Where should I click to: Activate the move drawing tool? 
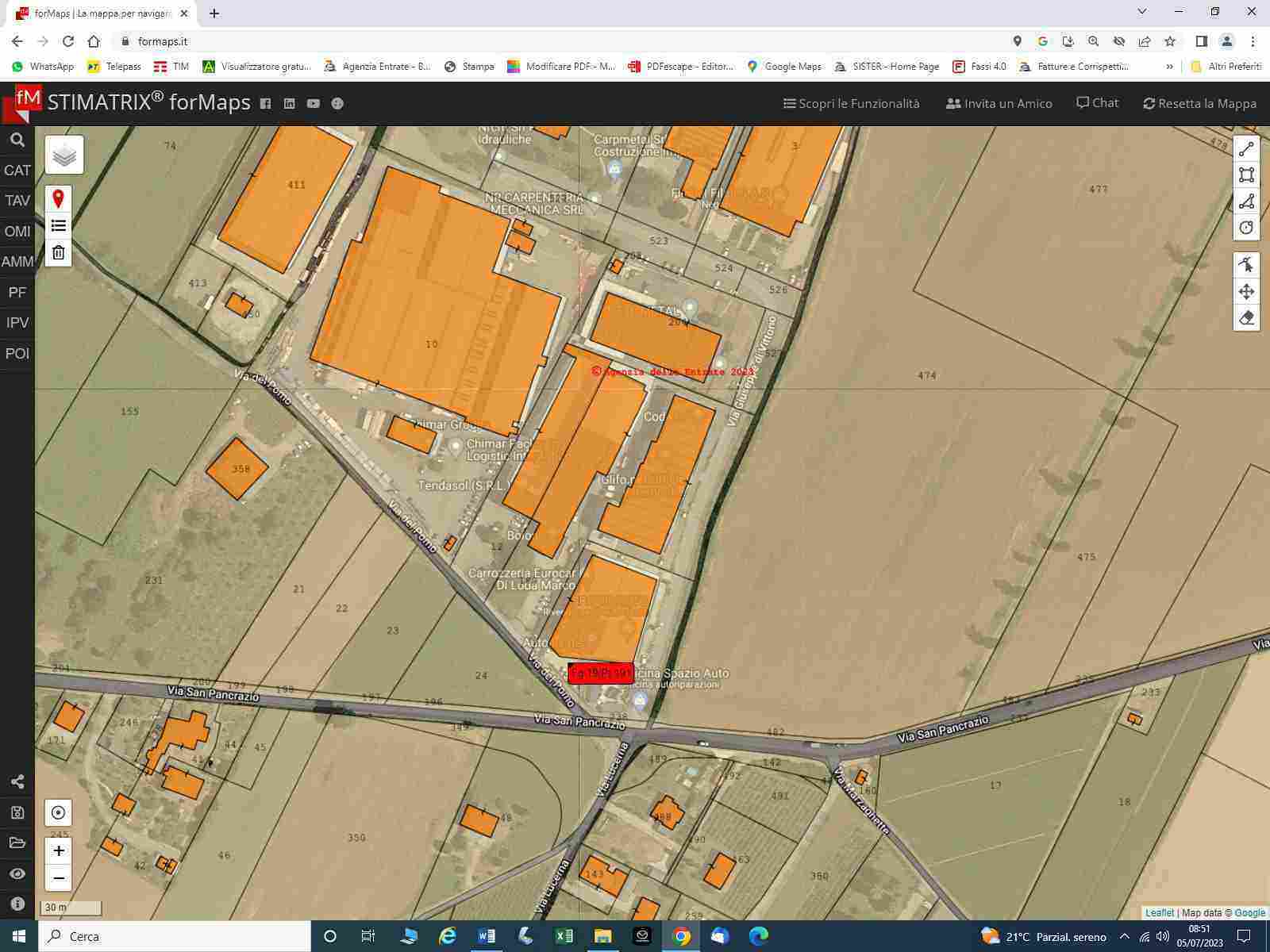[1246, 291]
